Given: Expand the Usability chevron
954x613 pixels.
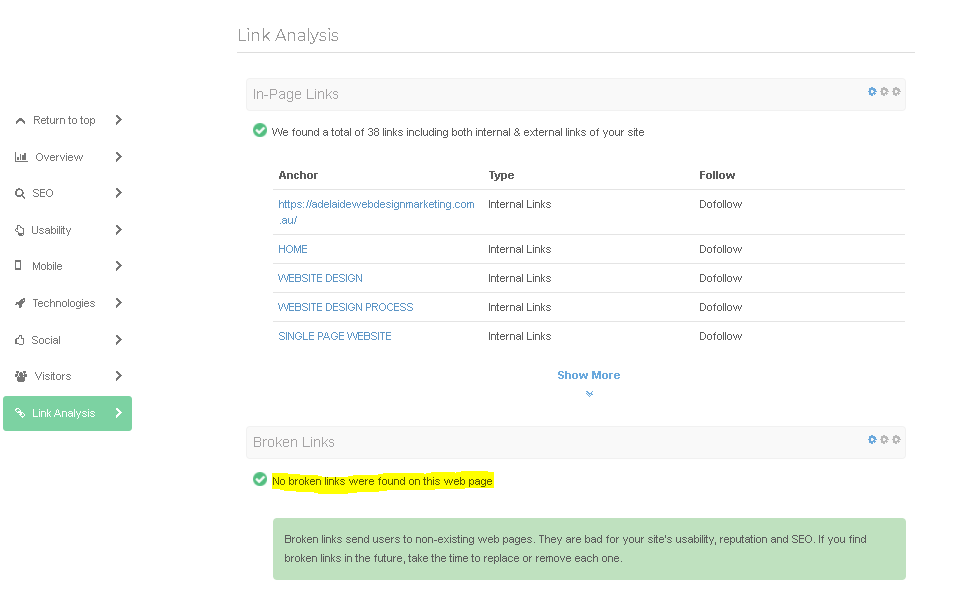Looking at the screenshot, I should pyautogui.click(x=119, y=230).
